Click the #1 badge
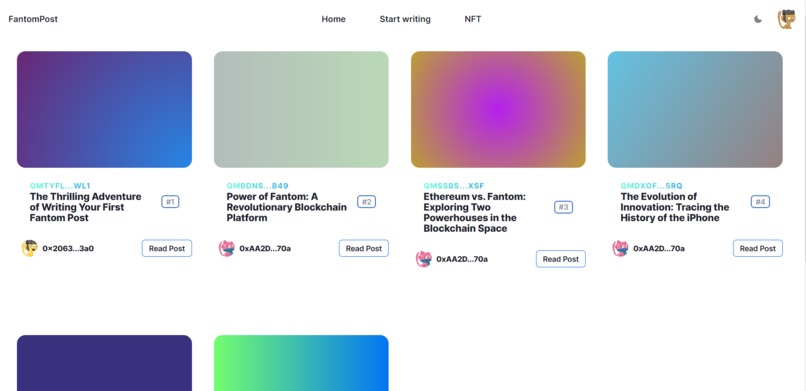The height and width of the screenshot is (391, 806). (x=170, y=202)
